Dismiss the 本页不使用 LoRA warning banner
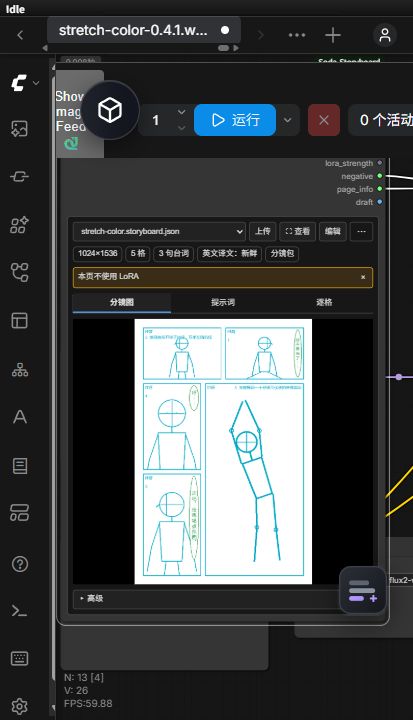 tap(363, 277)
